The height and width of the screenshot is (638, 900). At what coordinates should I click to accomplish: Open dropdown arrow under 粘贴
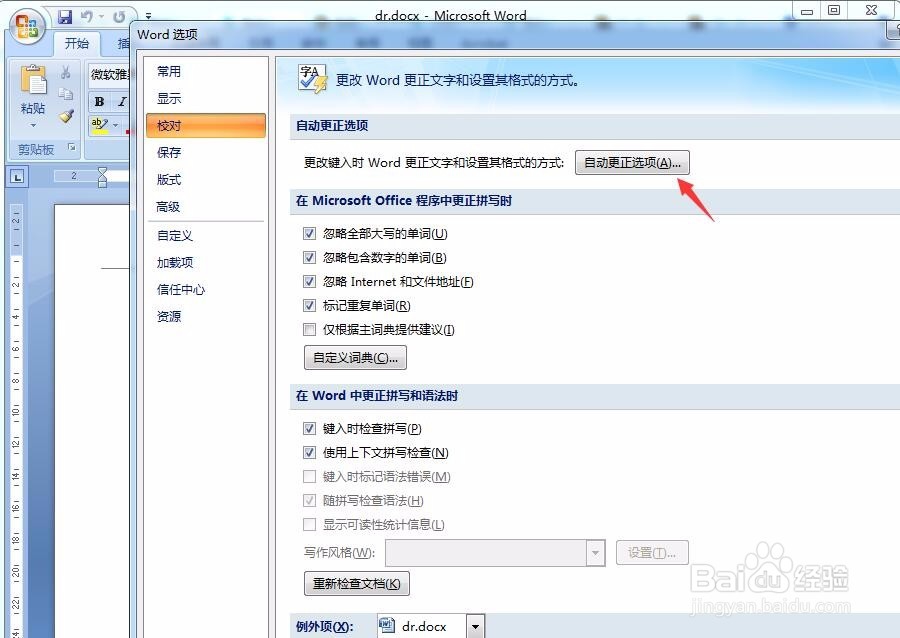(x=33, y=125)
